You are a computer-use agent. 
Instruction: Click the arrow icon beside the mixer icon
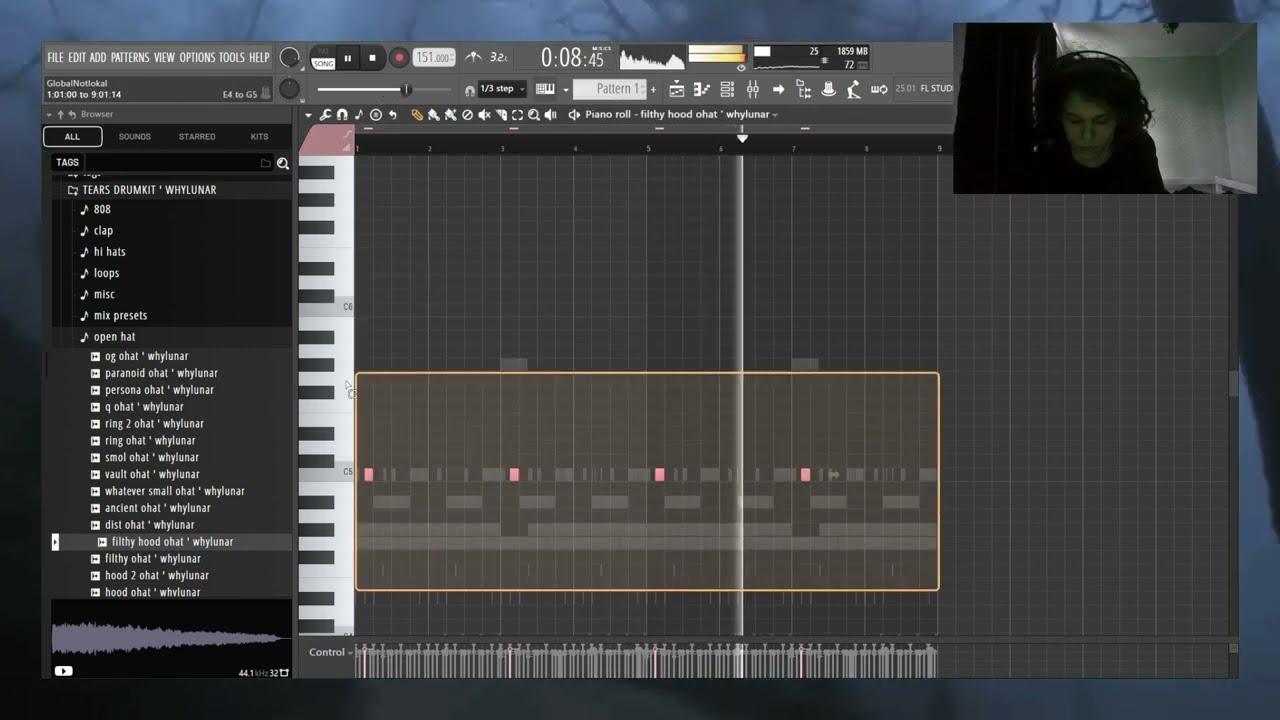778,90
